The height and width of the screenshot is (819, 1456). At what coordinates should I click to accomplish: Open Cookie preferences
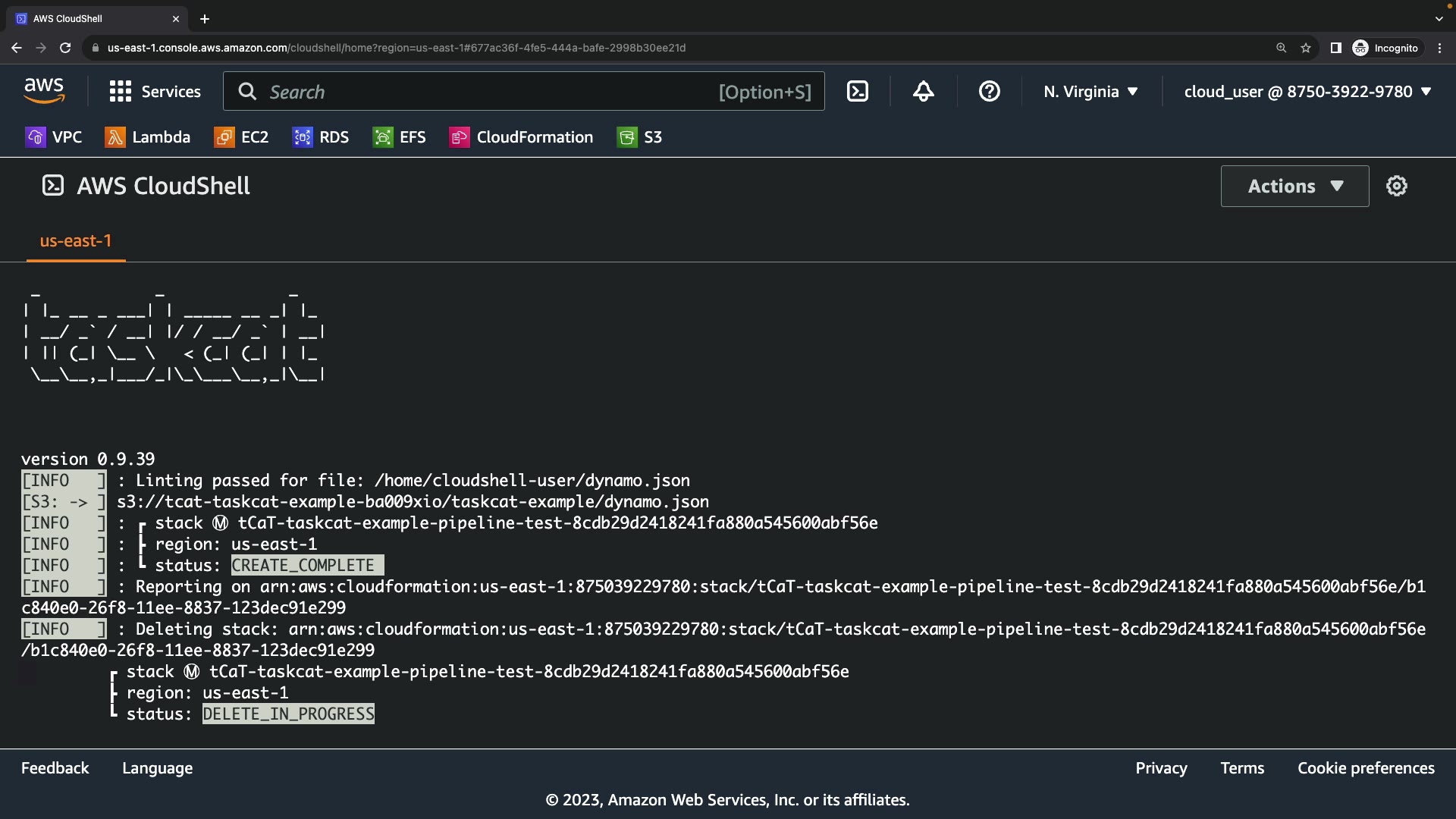pyautogui.click(x=1366, y=768)
